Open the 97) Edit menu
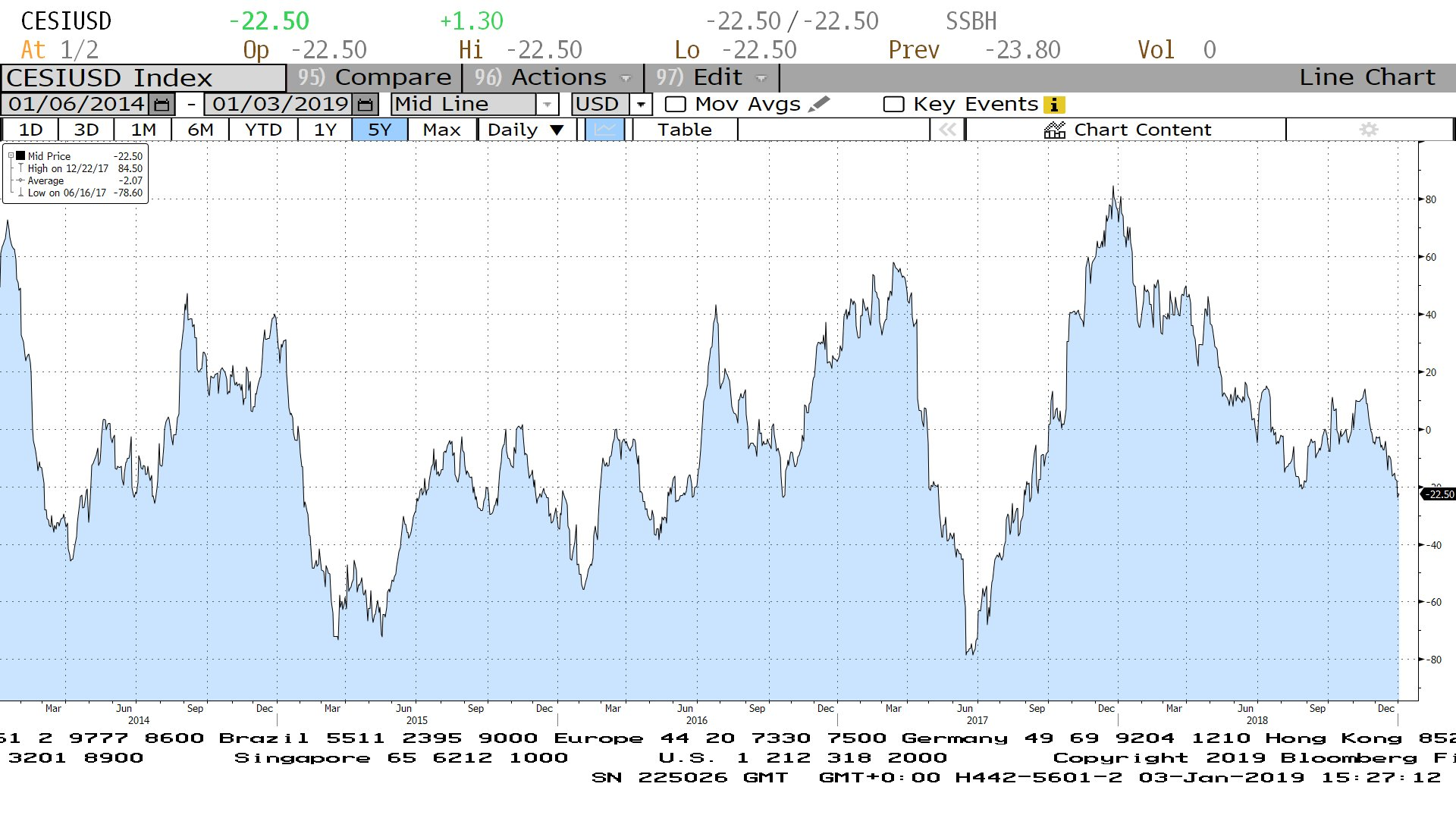 click(711, 78)
